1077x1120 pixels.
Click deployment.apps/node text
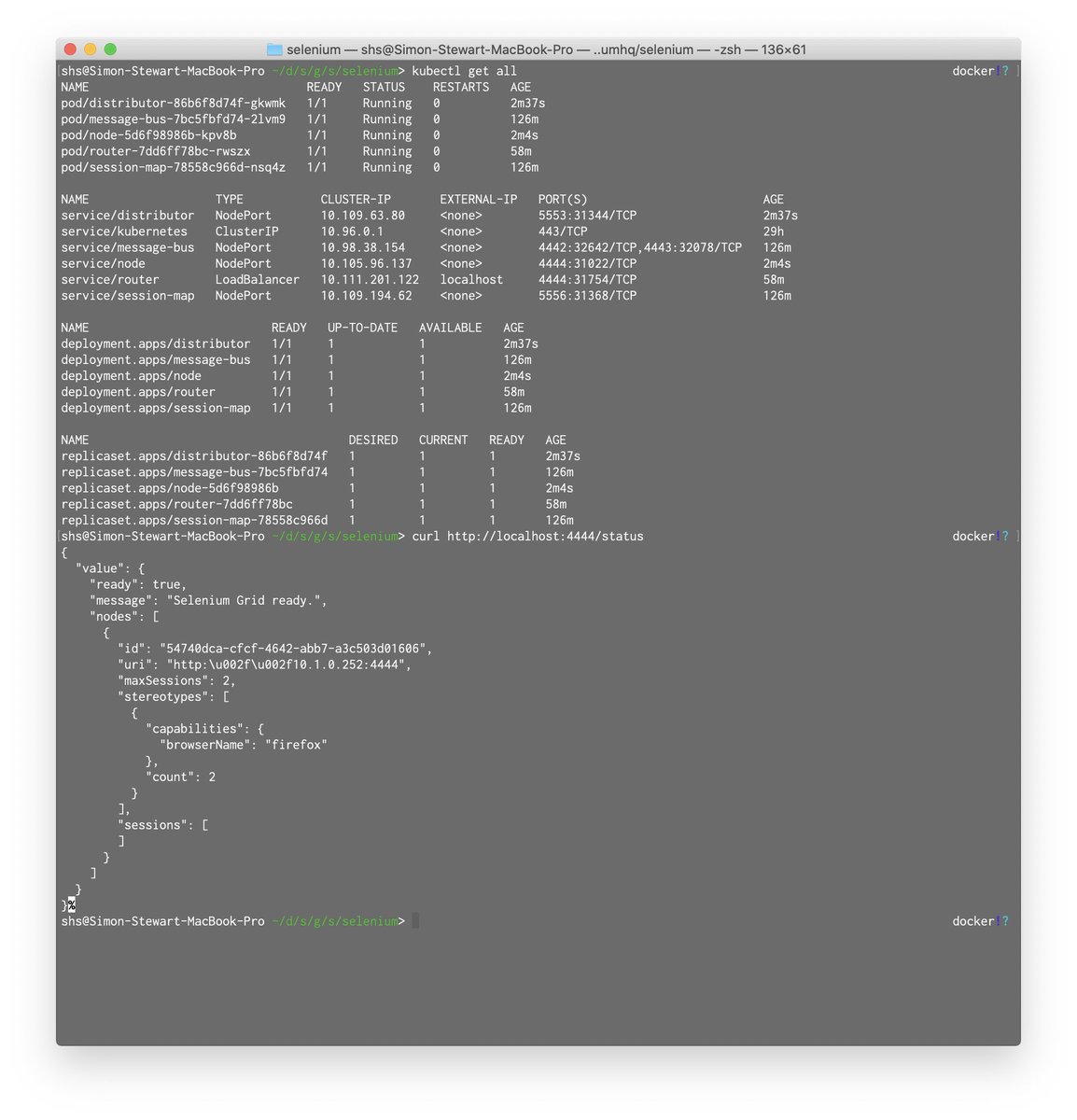(132, 376)
